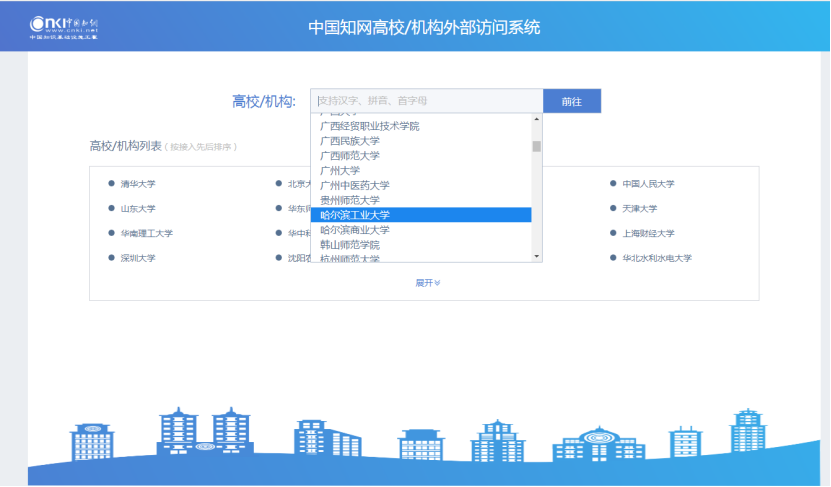Click the 高校/机构列表 heading
This screenshot has width=831, height=487.
[126, 146]
